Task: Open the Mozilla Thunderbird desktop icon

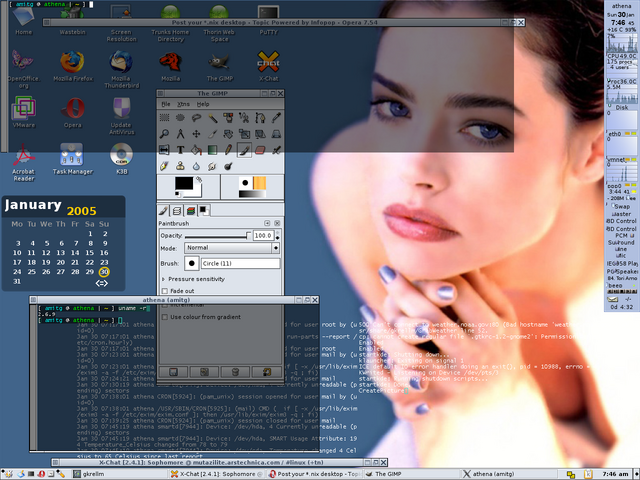Action: (x=122, y=69)
